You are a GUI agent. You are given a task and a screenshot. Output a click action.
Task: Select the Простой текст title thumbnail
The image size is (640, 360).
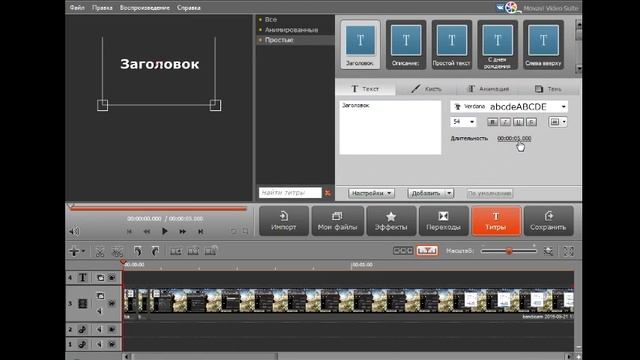(451, 44)
